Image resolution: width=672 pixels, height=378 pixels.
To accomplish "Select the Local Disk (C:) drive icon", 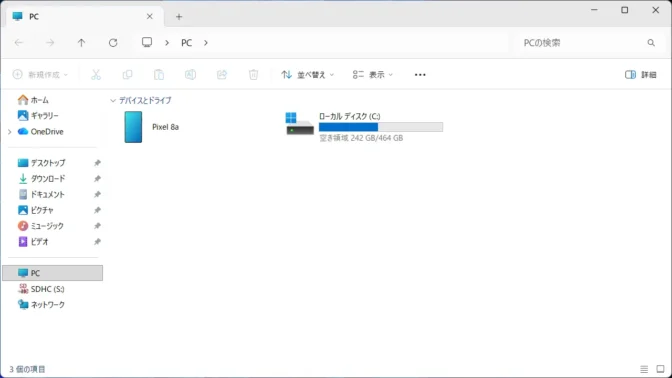I will point(300,124).
